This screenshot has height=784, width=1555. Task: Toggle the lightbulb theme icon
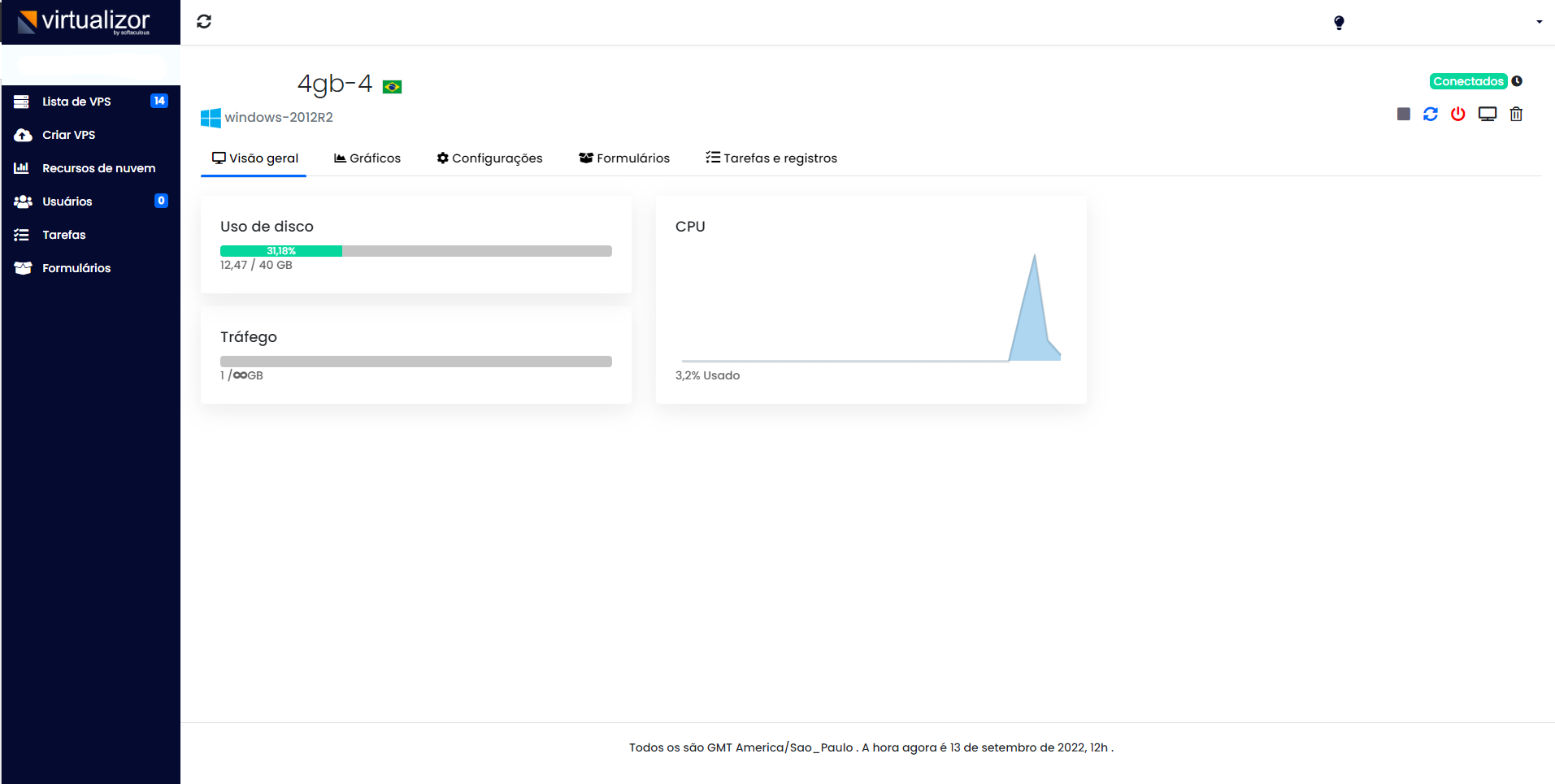tap(1338, 22)
